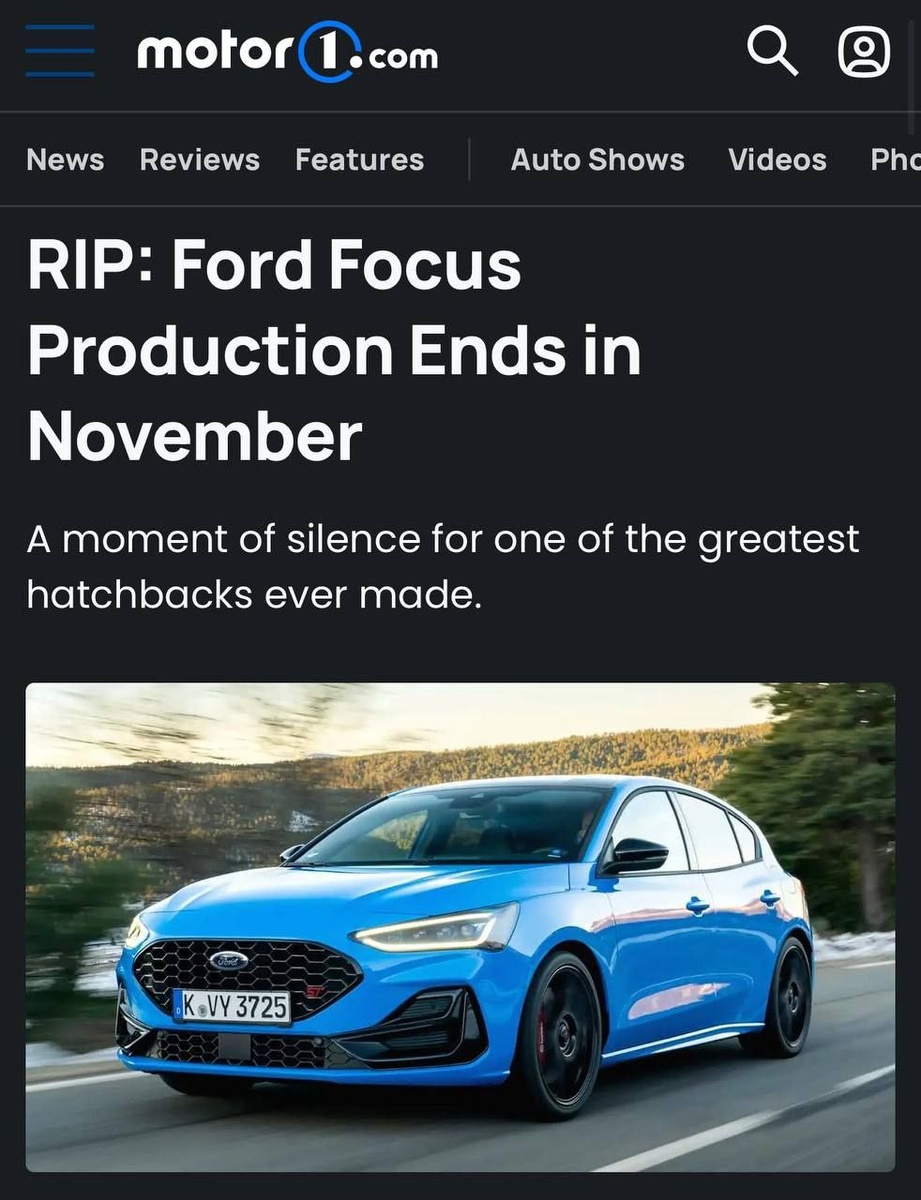Image resolution: width=921 pixels, height=1200 pixels.
Task: Click the K VY 3725 license plate
Action: pyautogui.click(x=232, y=1006)
